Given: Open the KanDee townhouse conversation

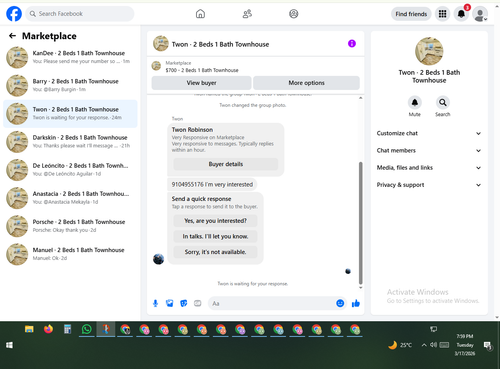Looking at the screenshot, I should pos(70,57).
